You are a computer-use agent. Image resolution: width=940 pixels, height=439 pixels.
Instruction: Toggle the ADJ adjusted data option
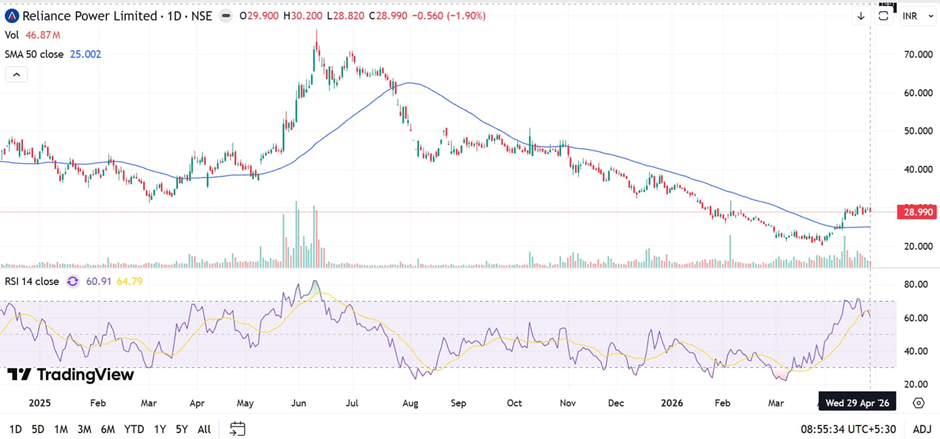click(922, 429)
